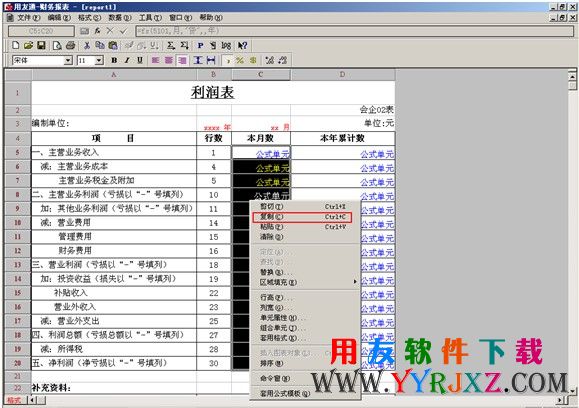Click the blue P toolbar icon

(200, 45)
